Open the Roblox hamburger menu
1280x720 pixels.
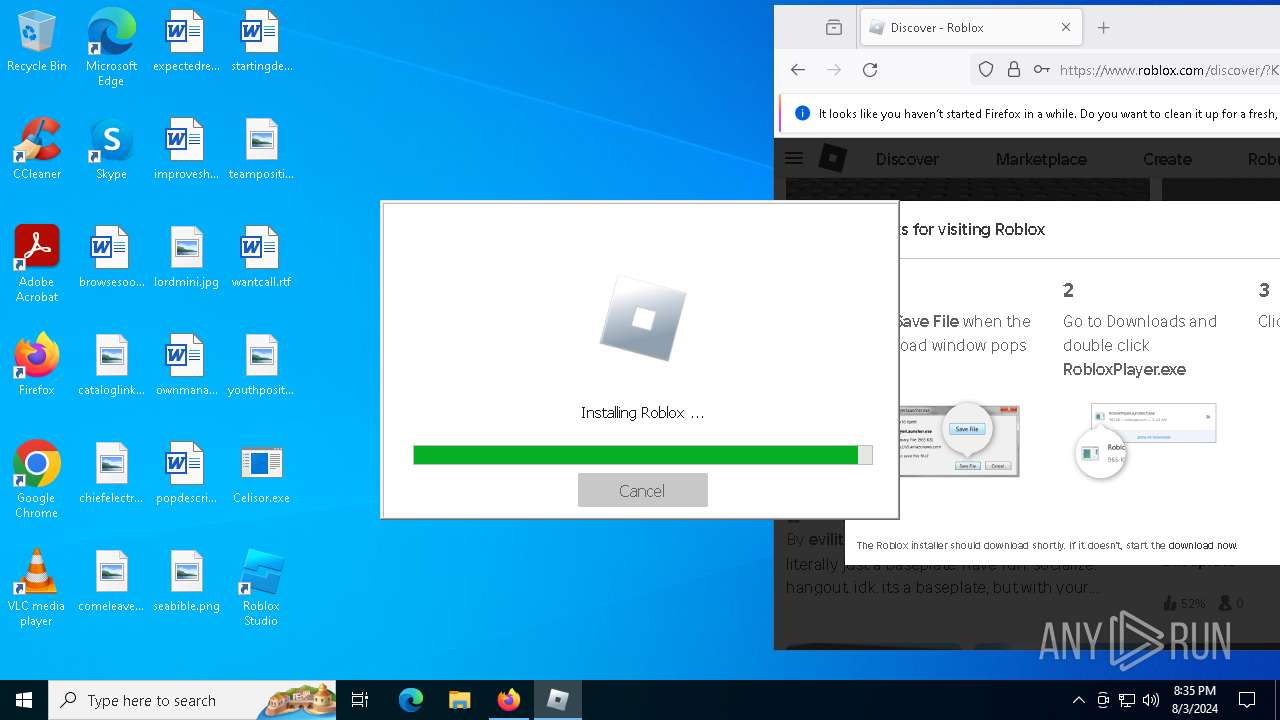coord(794,158)
